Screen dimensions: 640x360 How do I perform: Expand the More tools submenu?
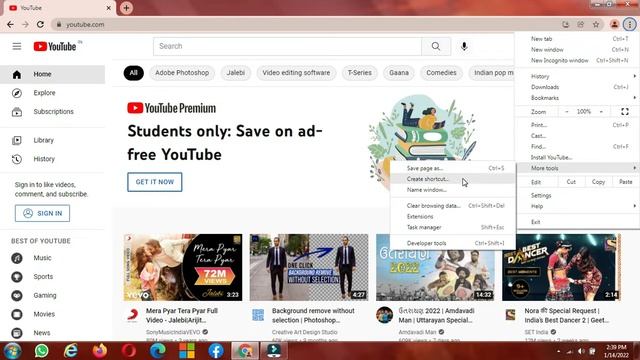(578, 168)
